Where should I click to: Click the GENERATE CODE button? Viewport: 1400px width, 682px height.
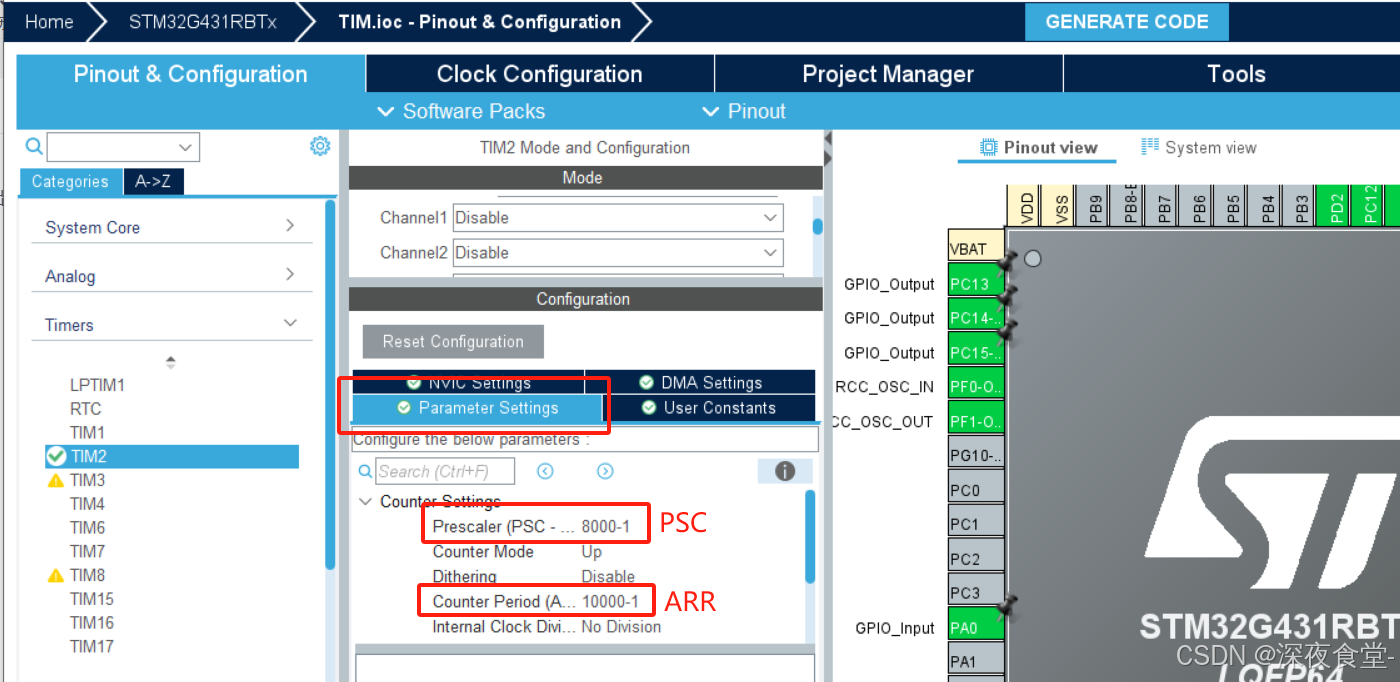1127,22
